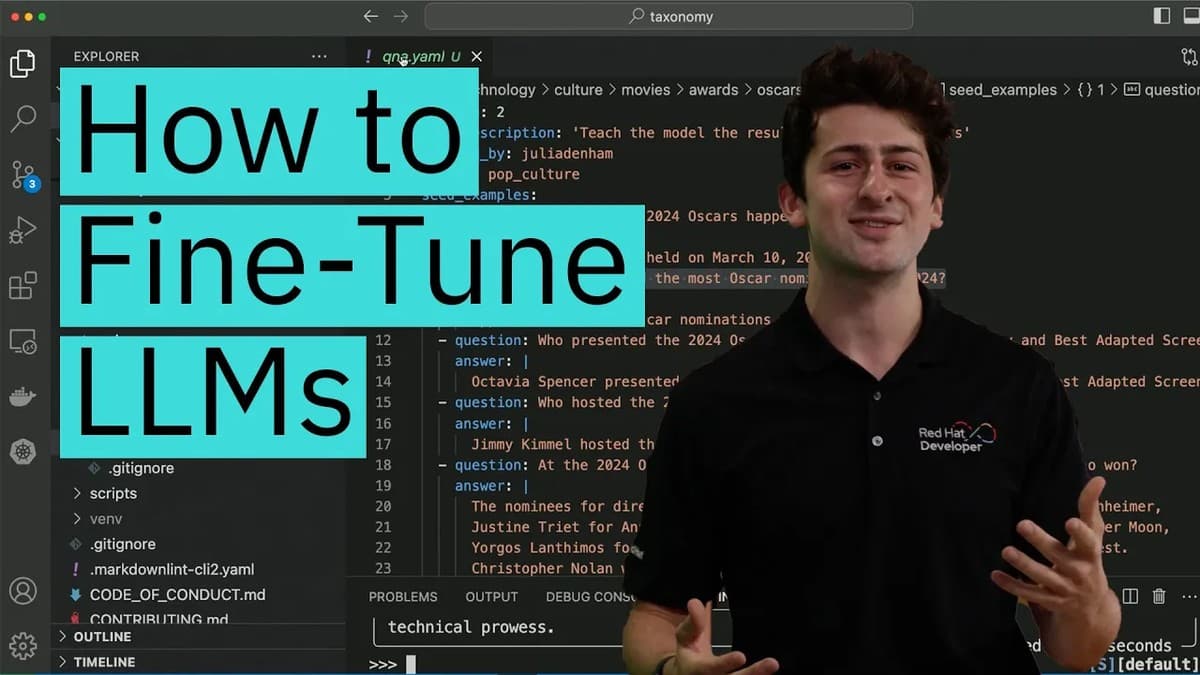The width and height of the screenshot is (1200, 675).
Task: Click the taxonomy command center search box
Action: [x=669, y=16]
